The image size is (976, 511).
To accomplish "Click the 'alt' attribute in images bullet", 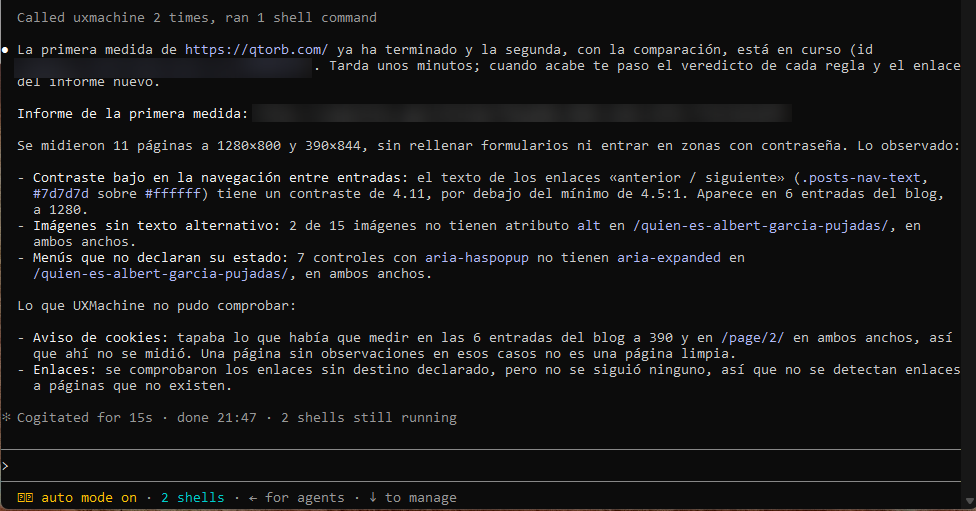I will click(x=588, y=226).
